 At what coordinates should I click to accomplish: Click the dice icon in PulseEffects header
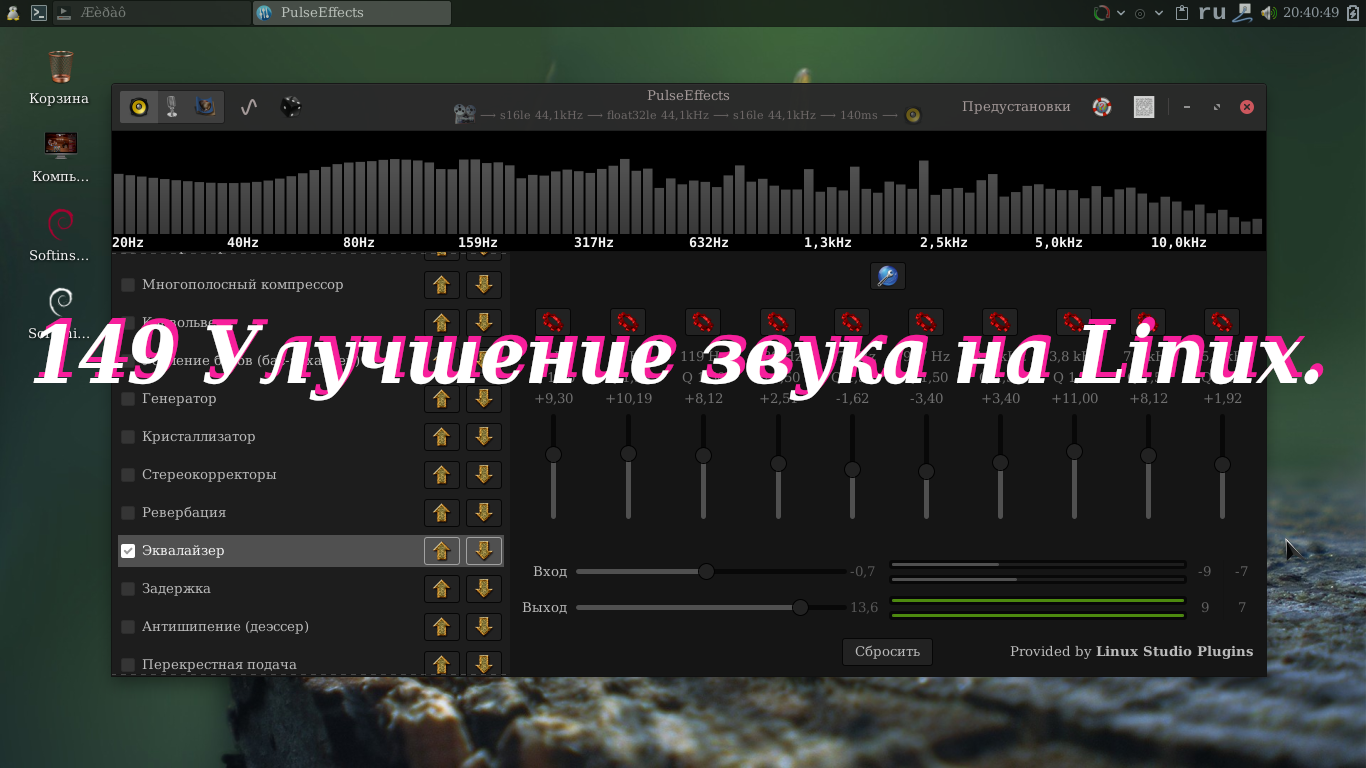[x=291, y=107]
